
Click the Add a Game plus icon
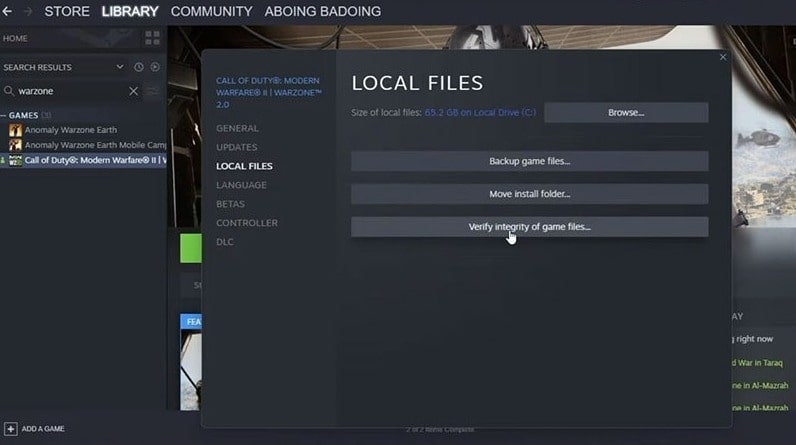pos(11,429)
